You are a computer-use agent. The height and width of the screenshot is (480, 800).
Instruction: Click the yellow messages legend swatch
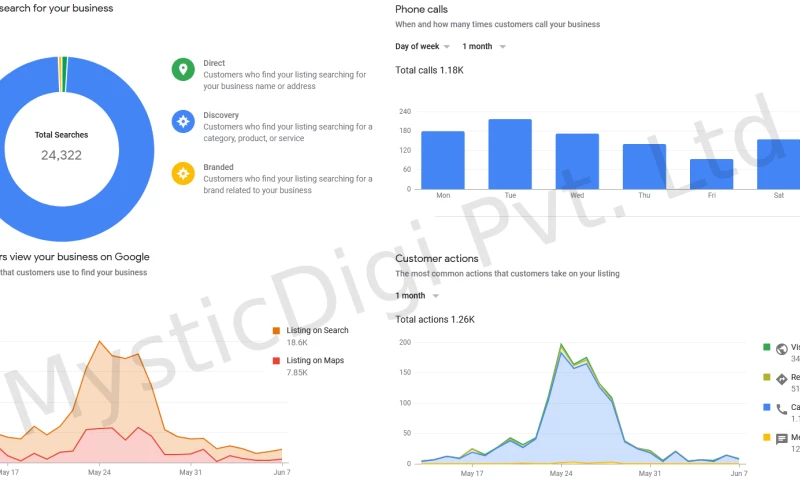coord(766,437)
